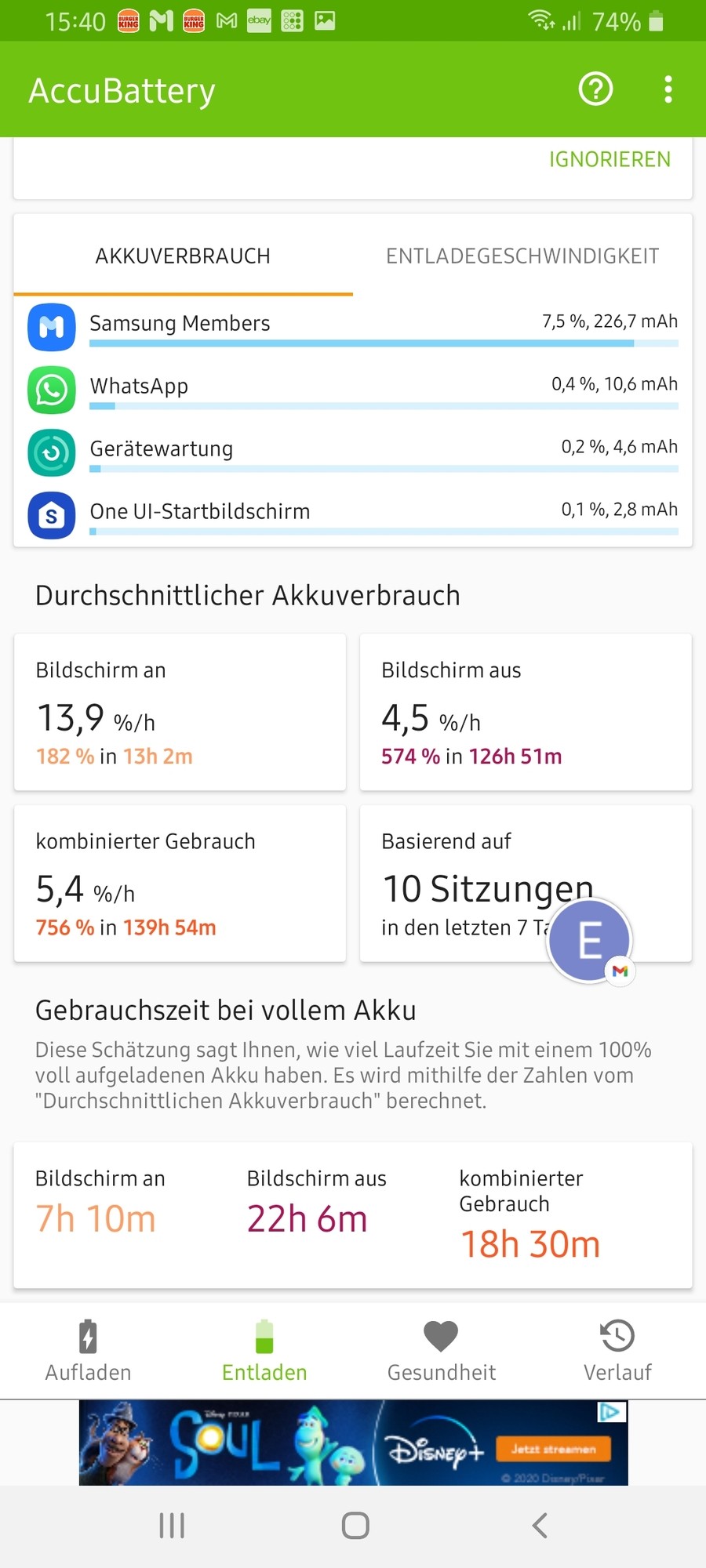Tap the One UI-Startbildschirm icon
Image resolution: width=706 pixels, height=1568 pixels.
pyautogui.click(x=52, y=515)
